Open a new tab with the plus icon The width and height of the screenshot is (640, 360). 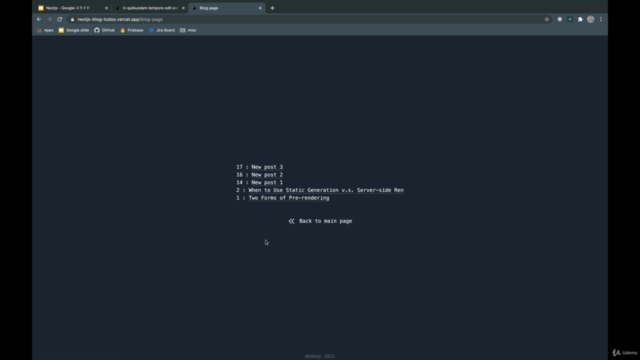tap(272, 8)
